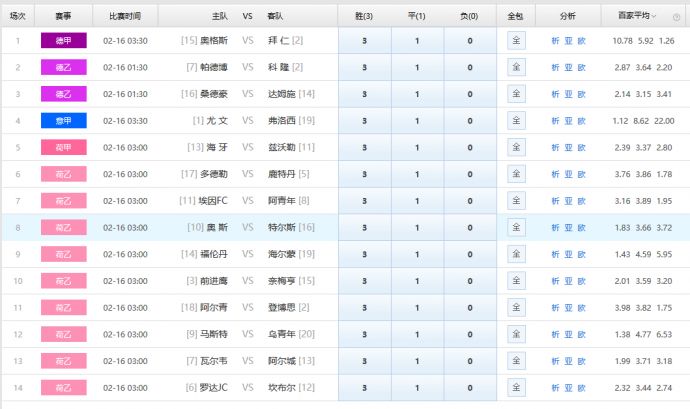This screenshot has width=690, height=409.
Task: Select draw (1) for 帕德博 vs 科隆
Action: (x=417, y=67)
